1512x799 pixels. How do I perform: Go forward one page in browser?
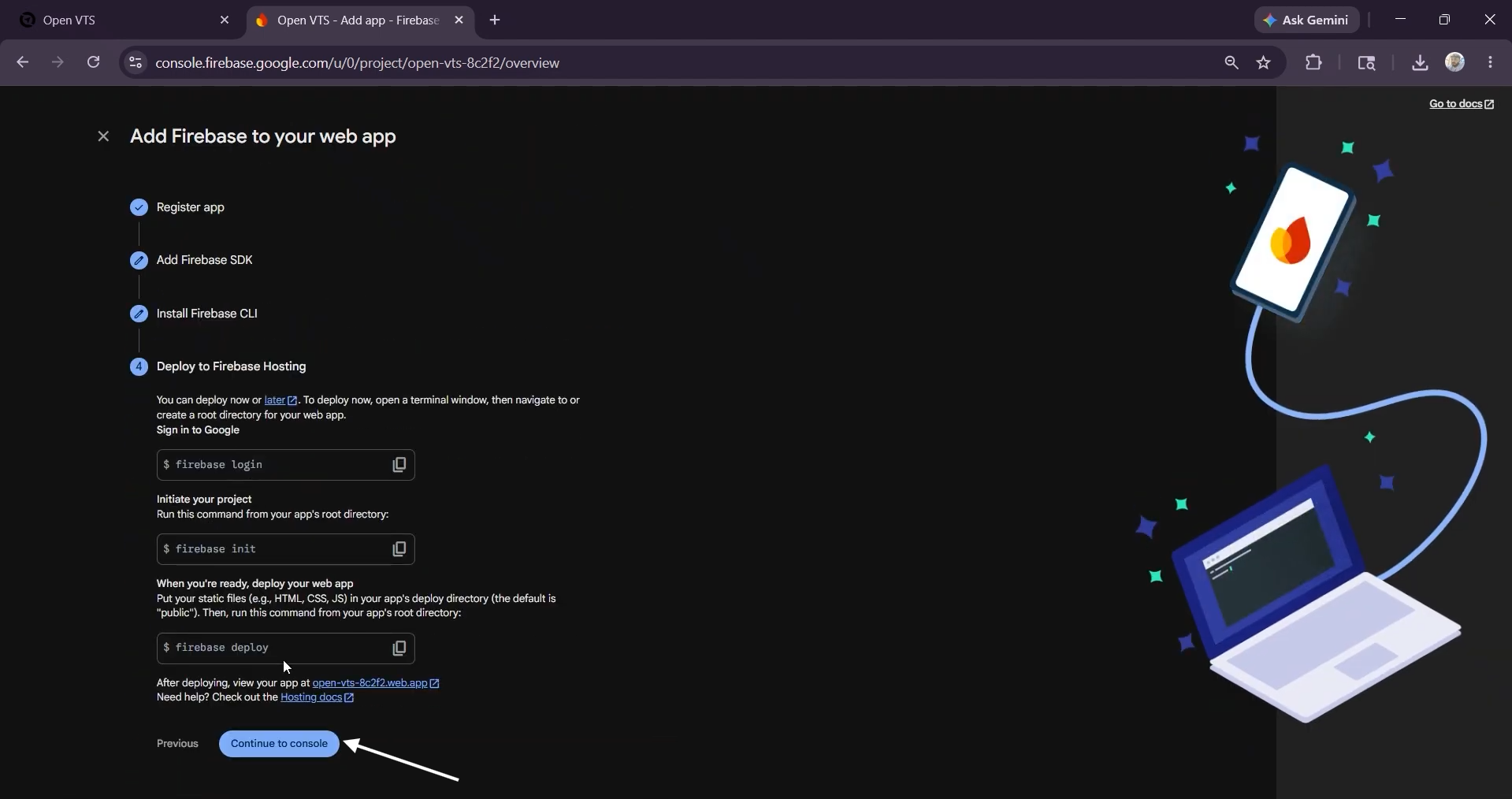(x=58, y=62)
